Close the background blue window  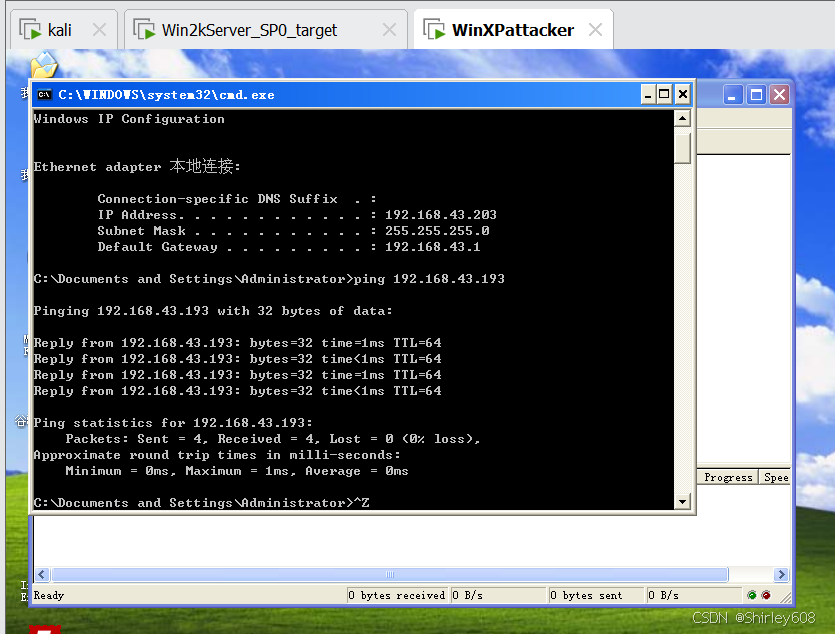click(x=780, y=95)
